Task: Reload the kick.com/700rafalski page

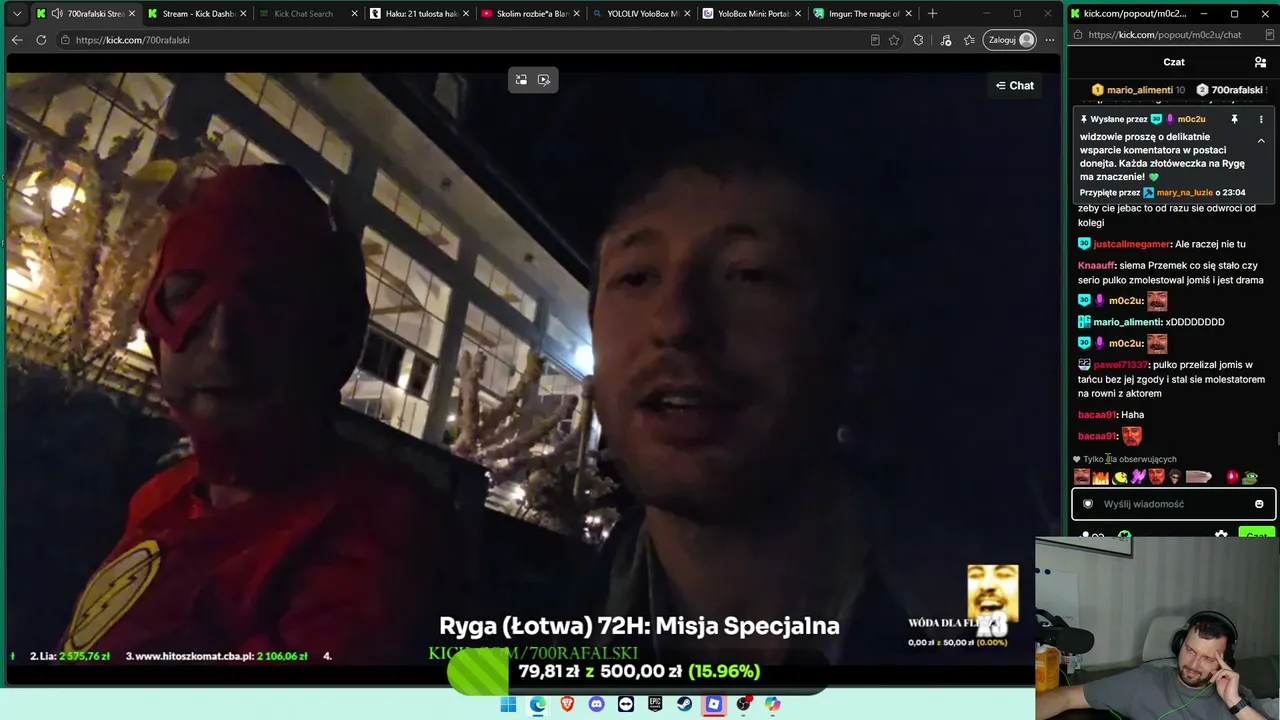Action: point(41,40)
